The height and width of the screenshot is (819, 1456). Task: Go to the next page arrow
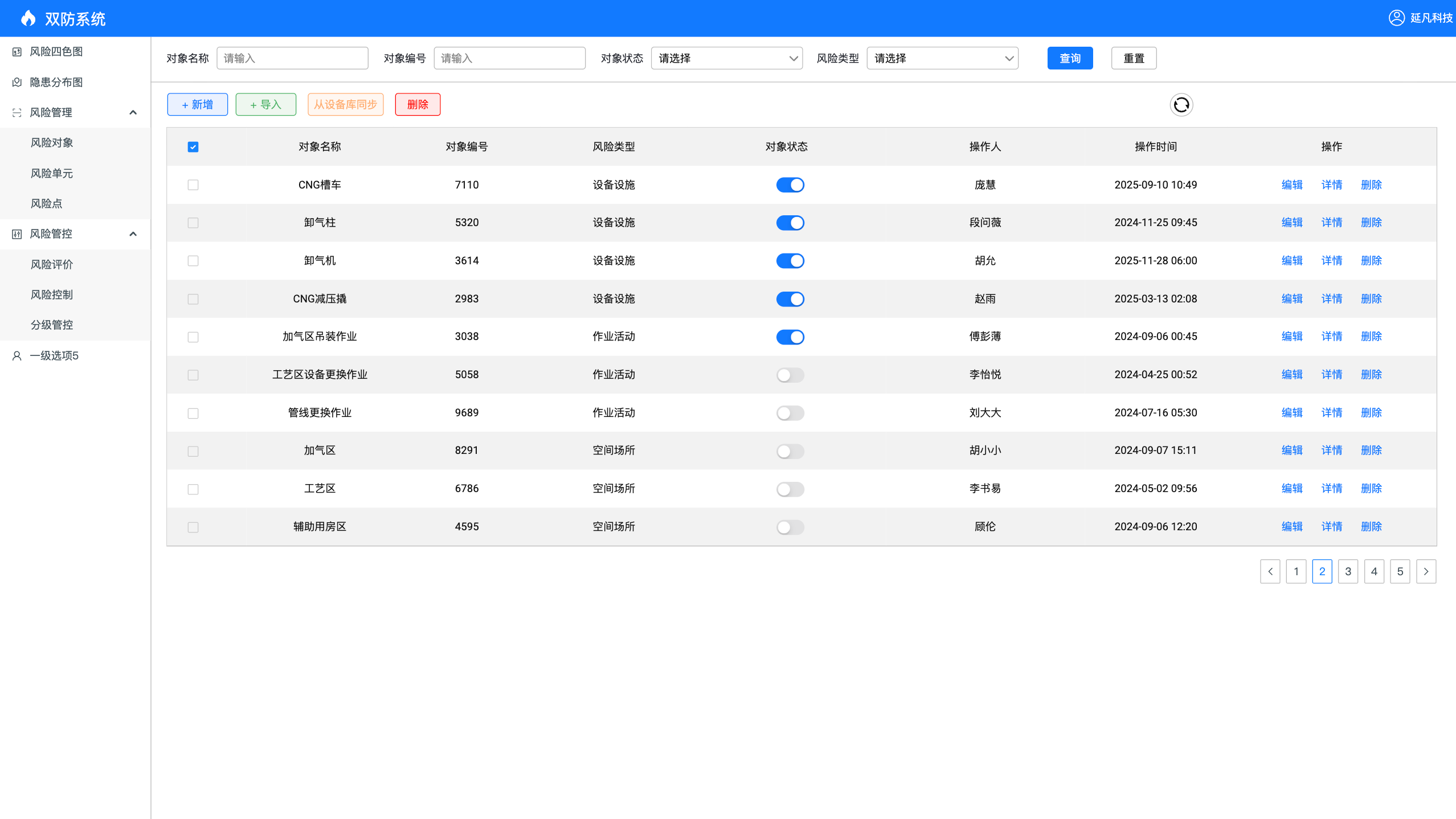(1426, 571)
